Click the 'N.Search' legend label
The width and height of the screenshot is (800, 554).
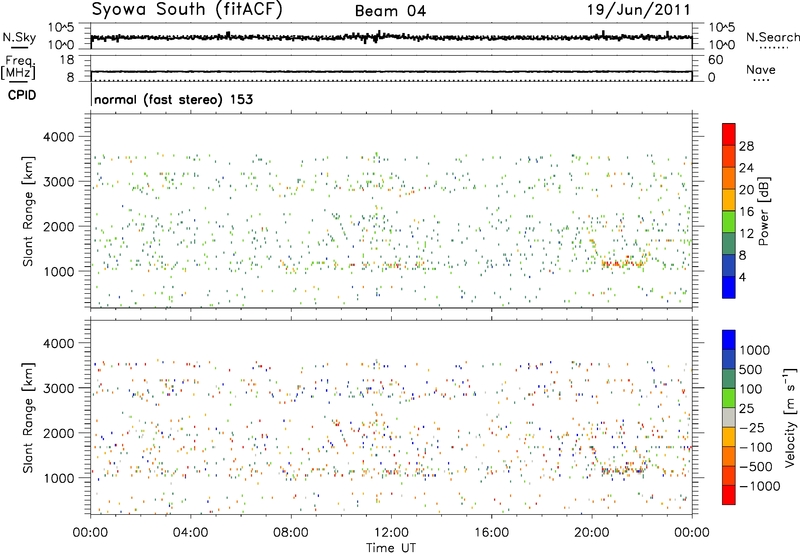pyautogui.click(x=772, y=37)
